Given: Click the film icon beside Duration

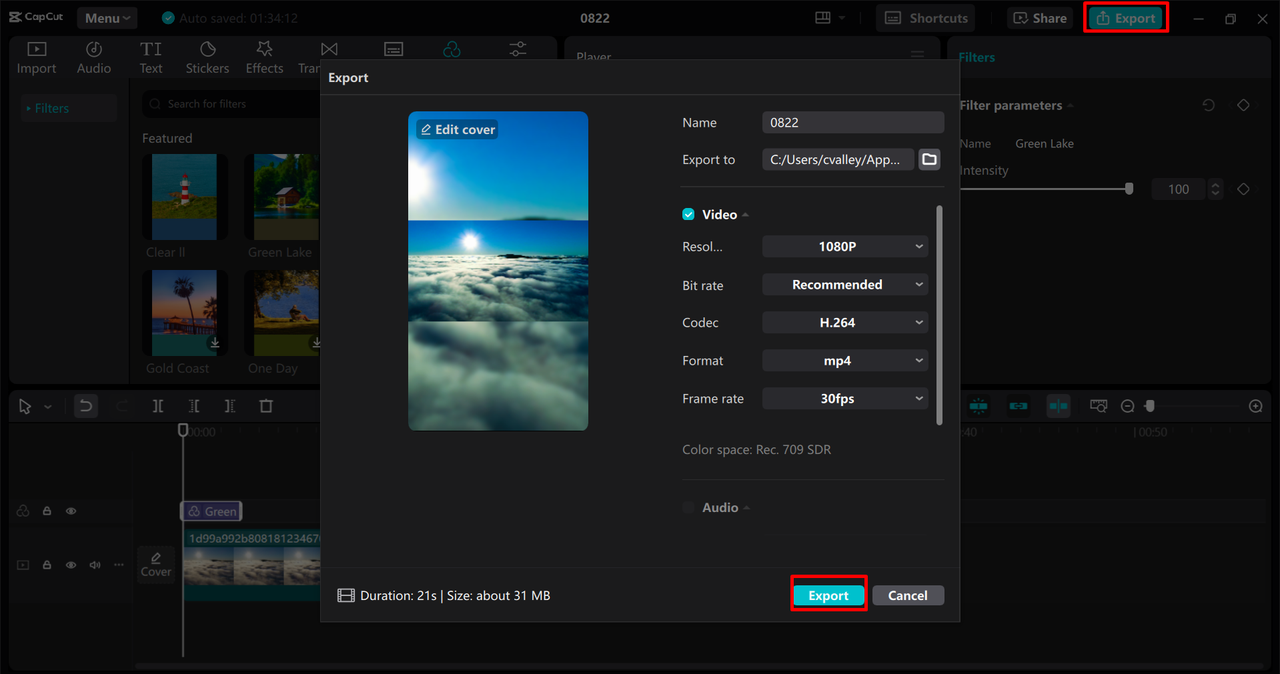Looking at the screenshot, I should (x=346, y=595).
